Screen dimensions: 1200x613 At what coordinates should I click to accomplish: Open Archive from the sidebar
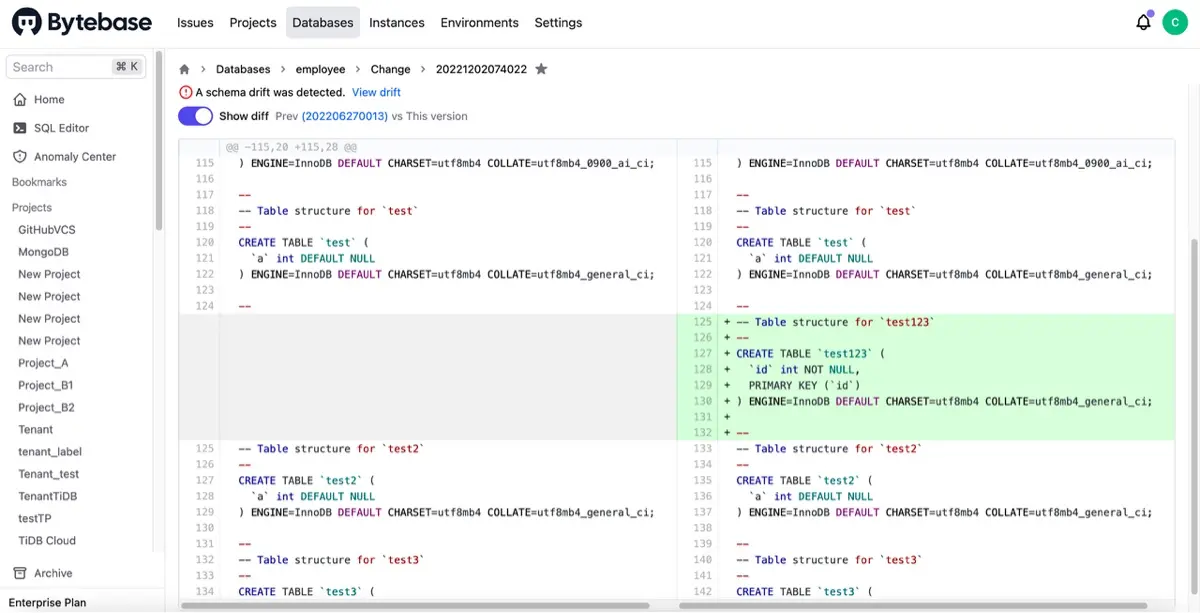click(47, 573)
